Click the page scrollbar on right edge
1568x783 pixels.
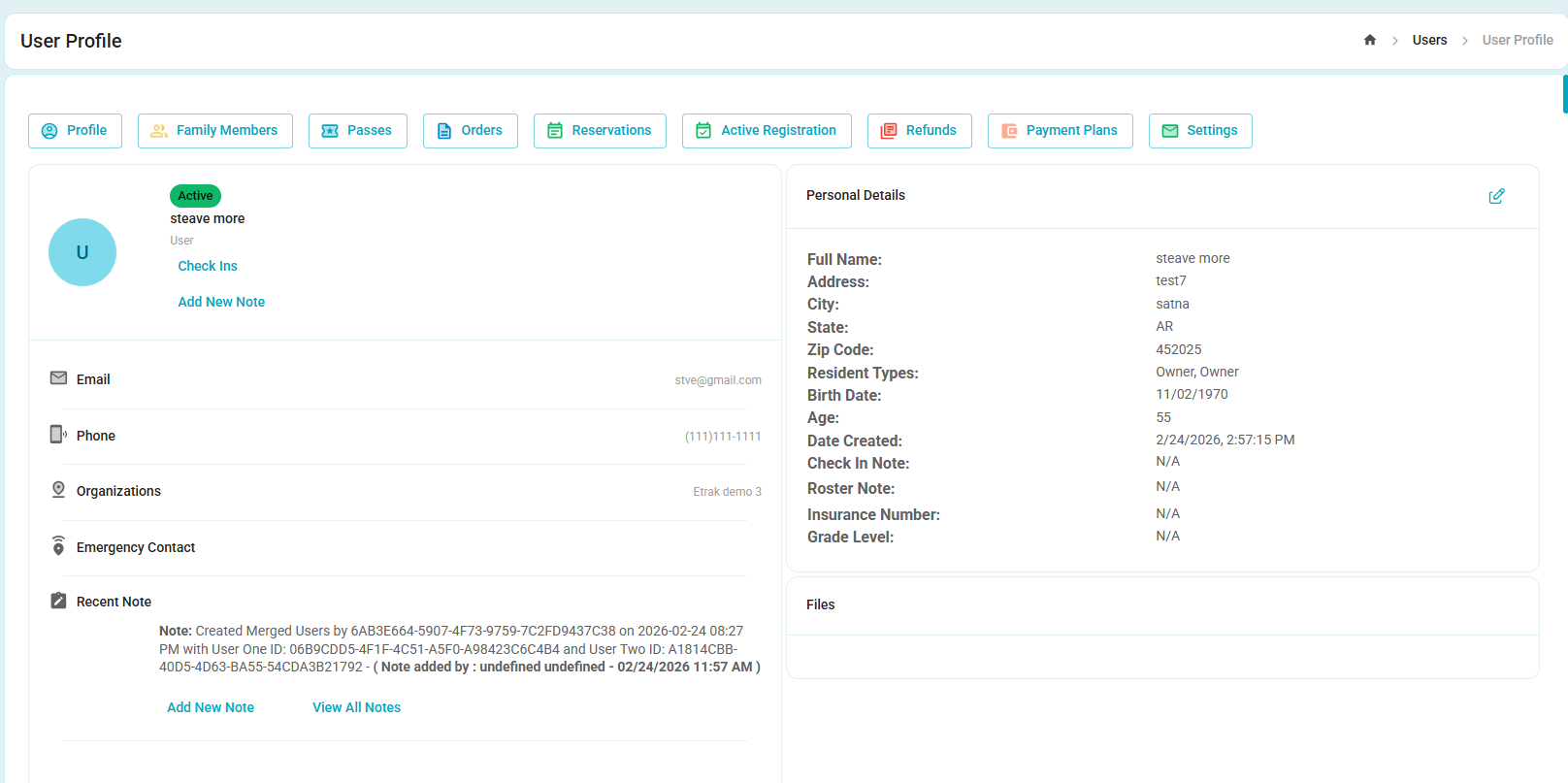coord(1564,94)
